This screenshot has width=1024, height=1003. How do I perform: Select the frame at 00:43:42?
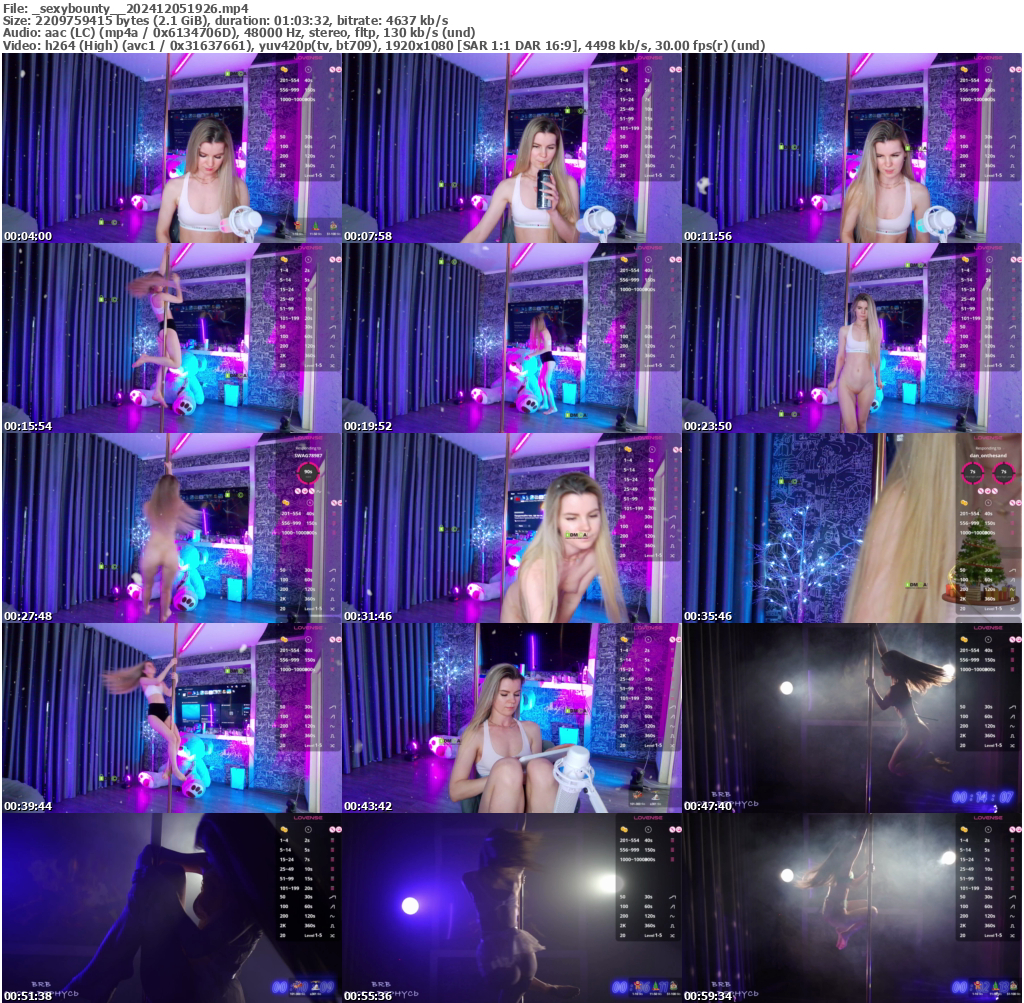click(511, 718)
